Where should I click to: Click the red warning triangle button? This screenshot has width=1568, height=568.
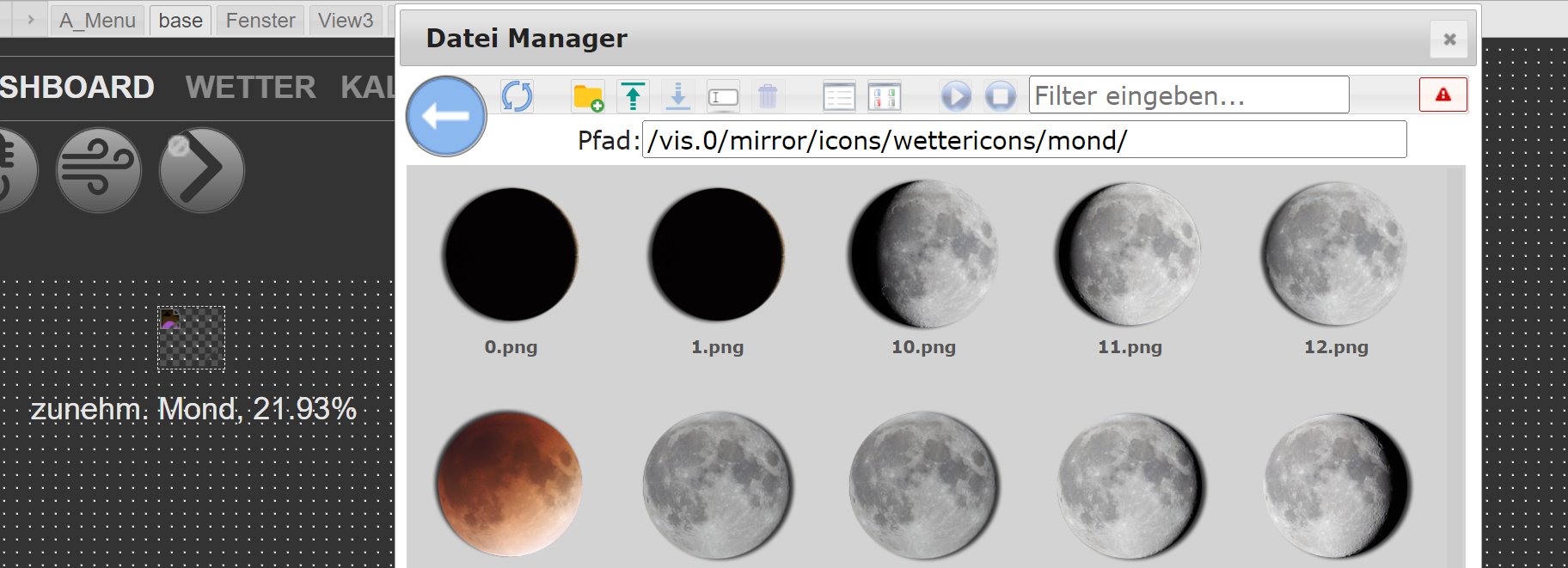pos(1443,95)
